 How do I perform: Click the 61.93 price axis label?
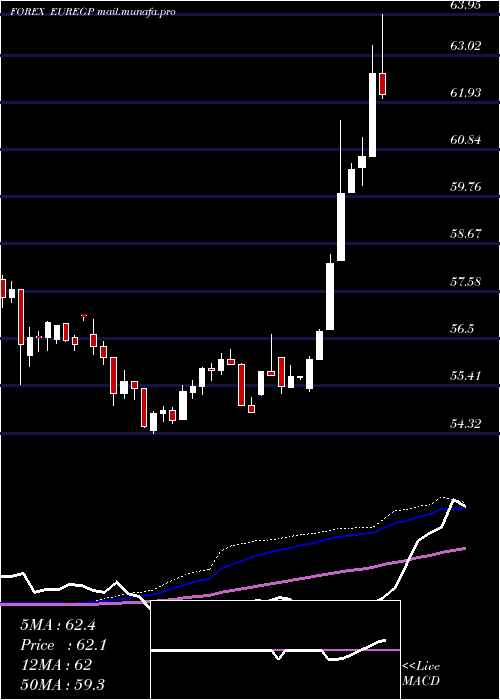[466, 93]
